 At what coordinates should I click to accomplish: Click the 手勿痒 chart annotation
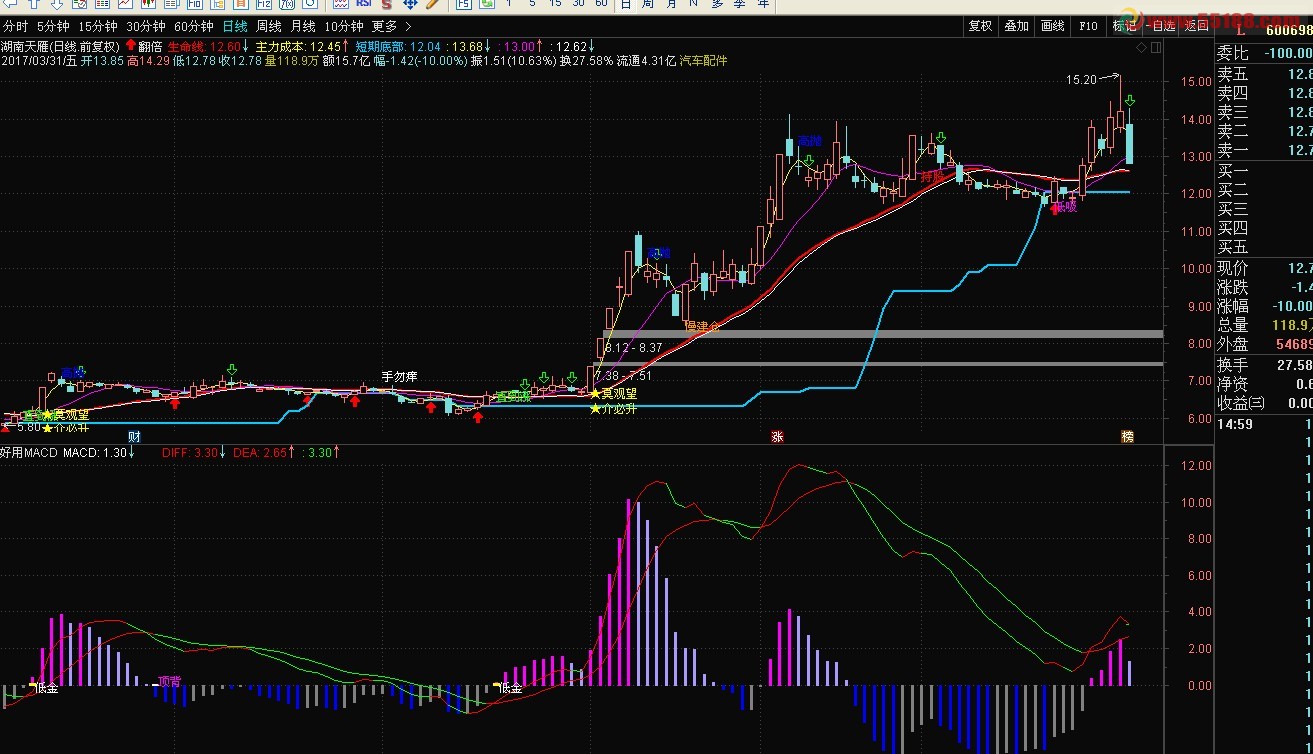399,377
